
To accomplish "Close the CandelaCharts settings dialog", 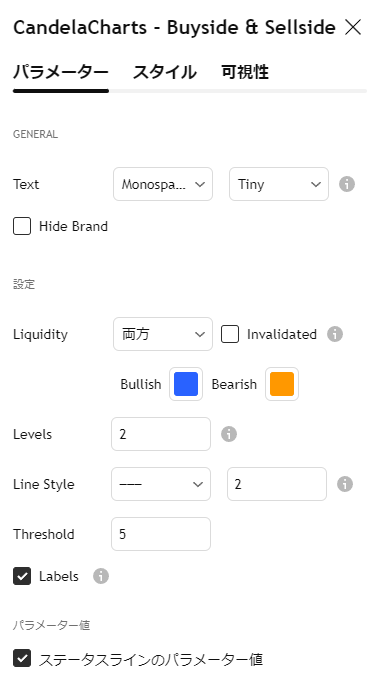I will tap(352, 27).
